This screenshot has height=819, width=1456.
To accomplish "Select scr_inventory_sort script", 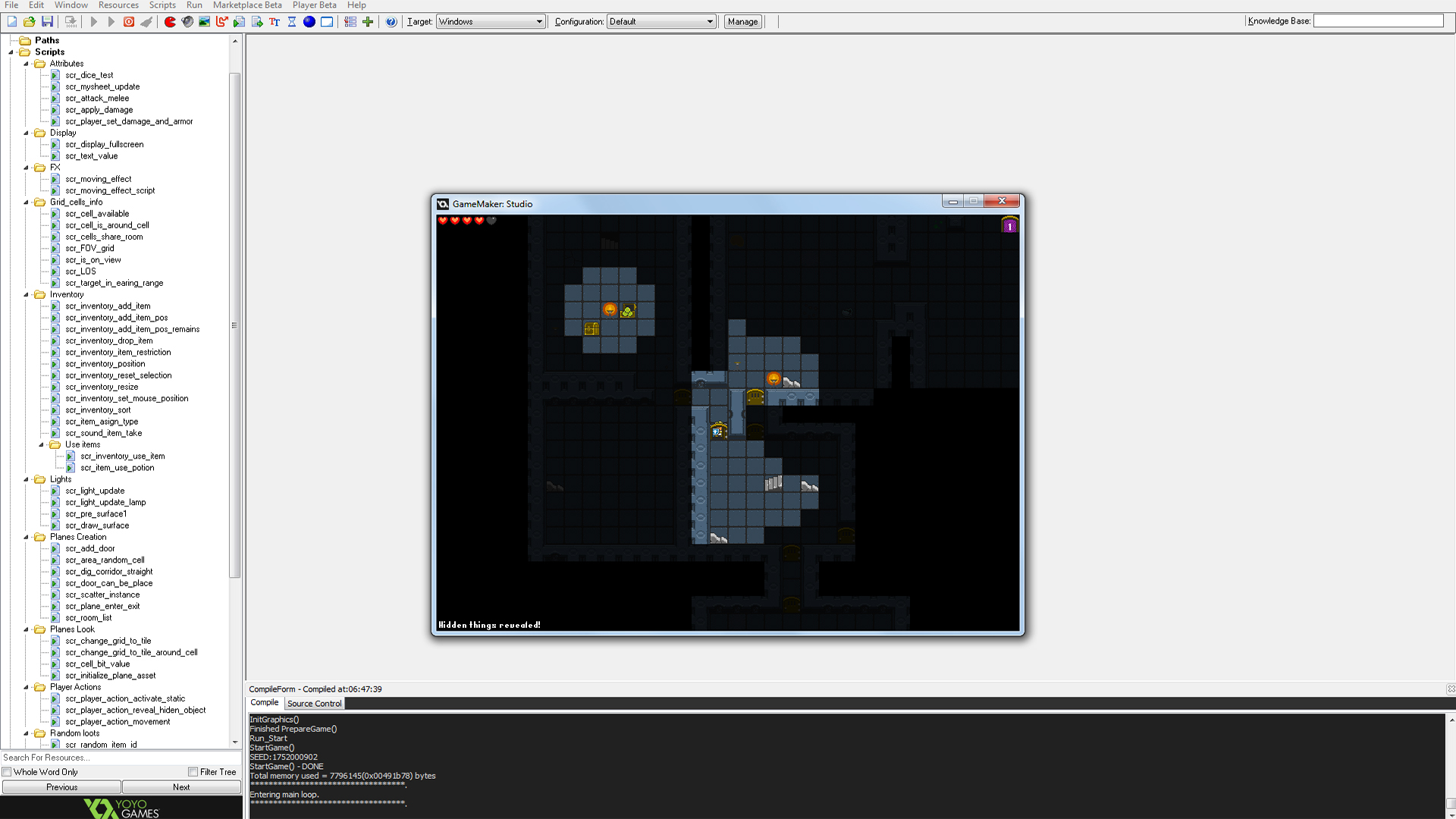I will point(98,410).
